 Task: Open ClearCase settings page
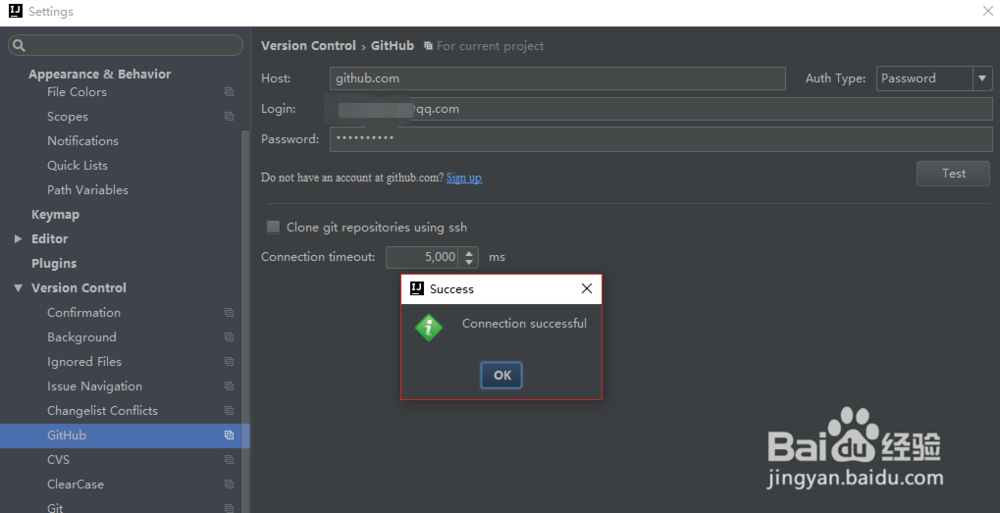pyautogui.click(x=75, y=484)
